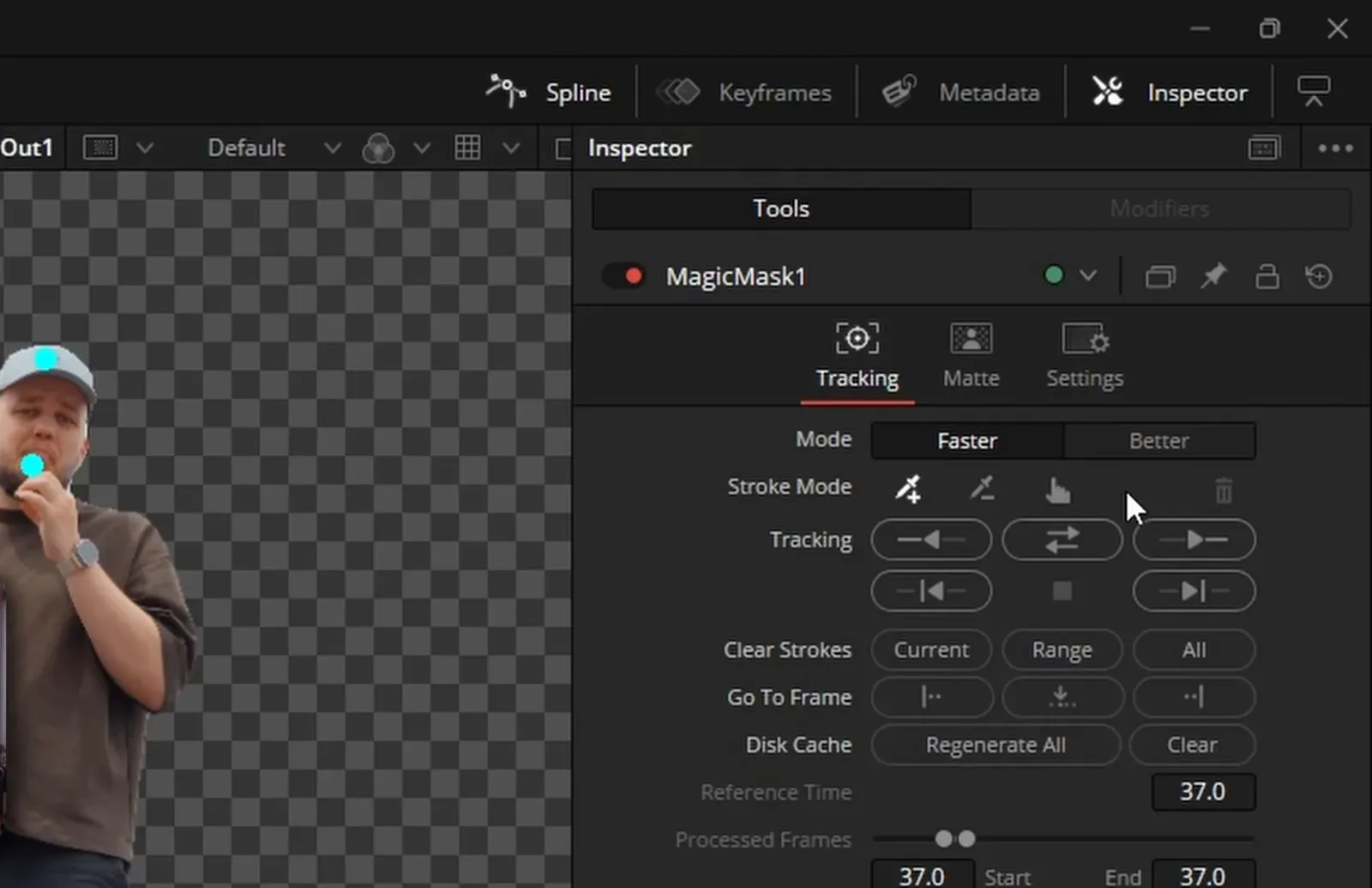Track backward from current frame
The width and height of the screenshot is (1372, 888).
931,540
